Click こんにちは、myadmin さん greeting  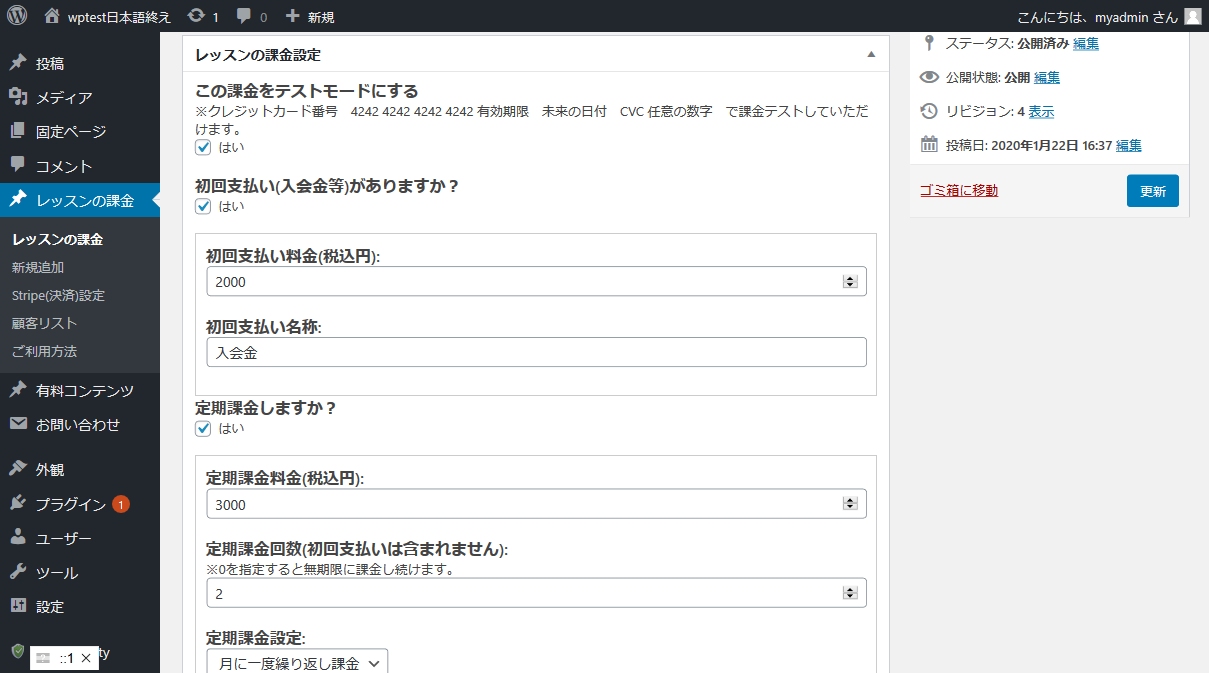click(1098, 17)
